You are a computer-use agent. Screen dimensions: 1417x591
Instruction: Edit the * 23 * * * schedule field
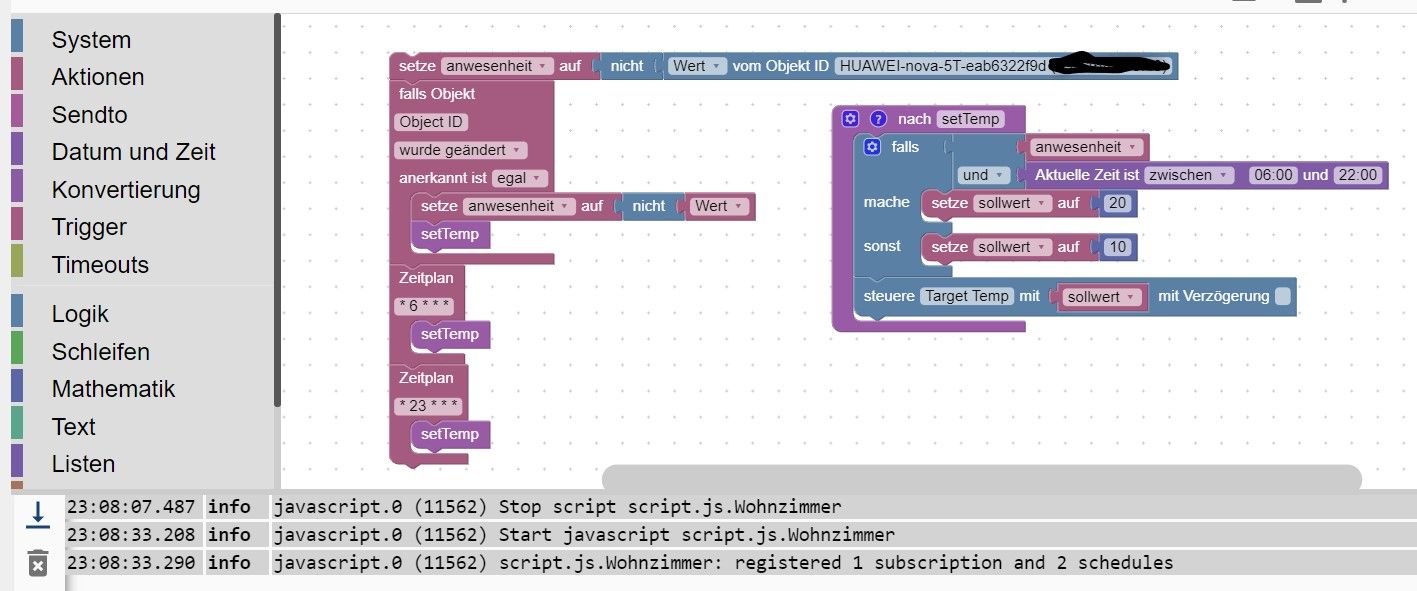(x=428, y=406)
